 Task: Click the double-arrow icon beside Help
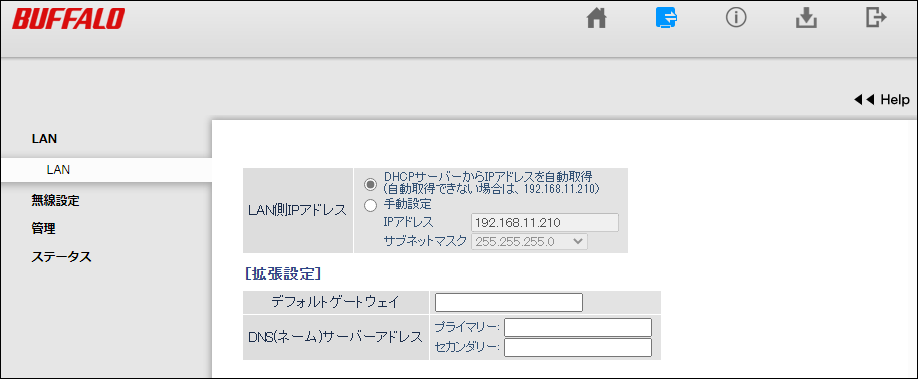pos(864,100)
